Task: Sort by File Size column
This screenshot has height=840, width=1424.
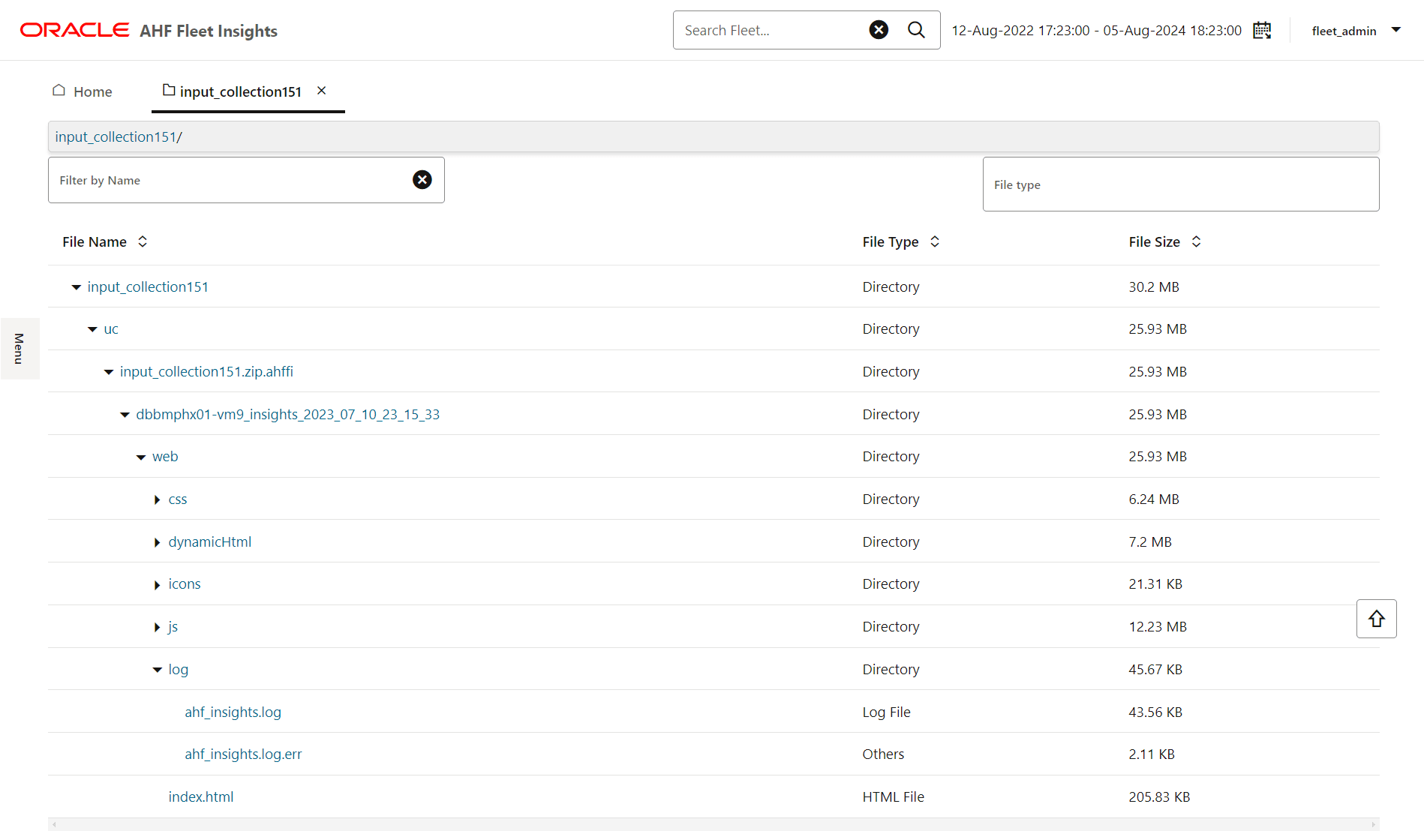Action: [x=1197, y=241]
